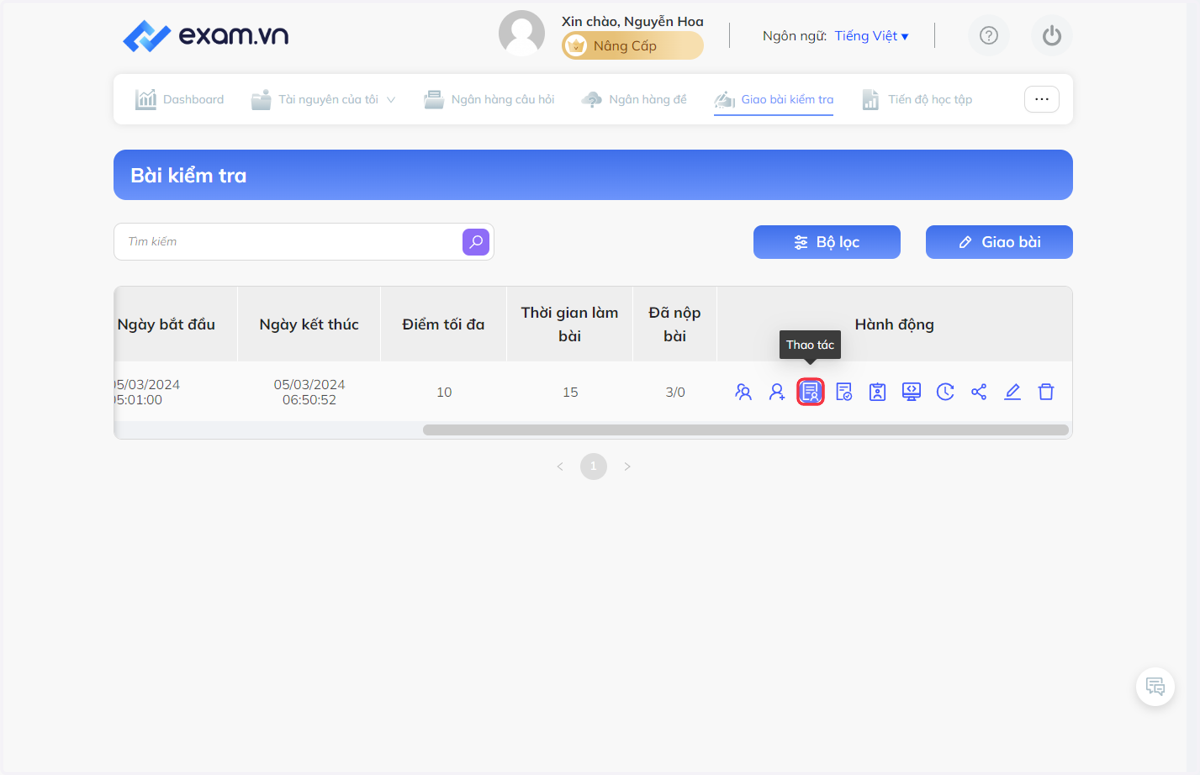The height and width of the screenshot is (775, 1200).
Task: Click the add-user icon in row actions
Action: [x=777, y=392]
